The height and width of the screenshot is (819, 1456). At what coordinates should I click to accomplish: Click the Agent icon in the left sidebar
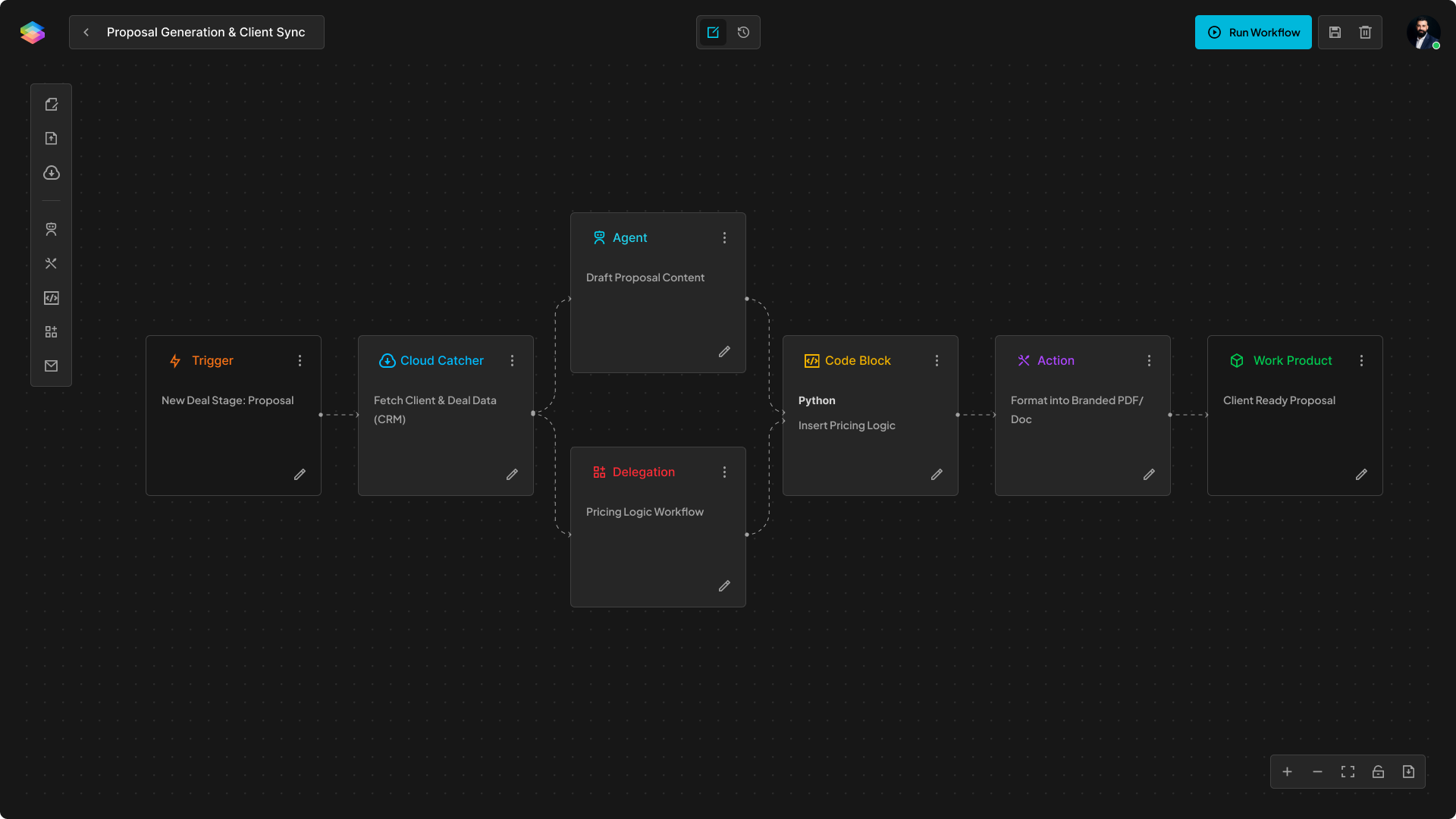tap(51, 229)
